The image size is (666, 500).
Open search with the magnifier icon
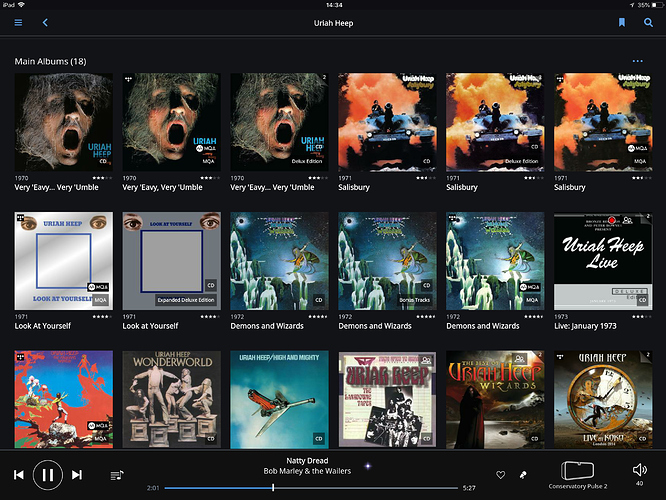pyautogui.click(x=648, y=23)
